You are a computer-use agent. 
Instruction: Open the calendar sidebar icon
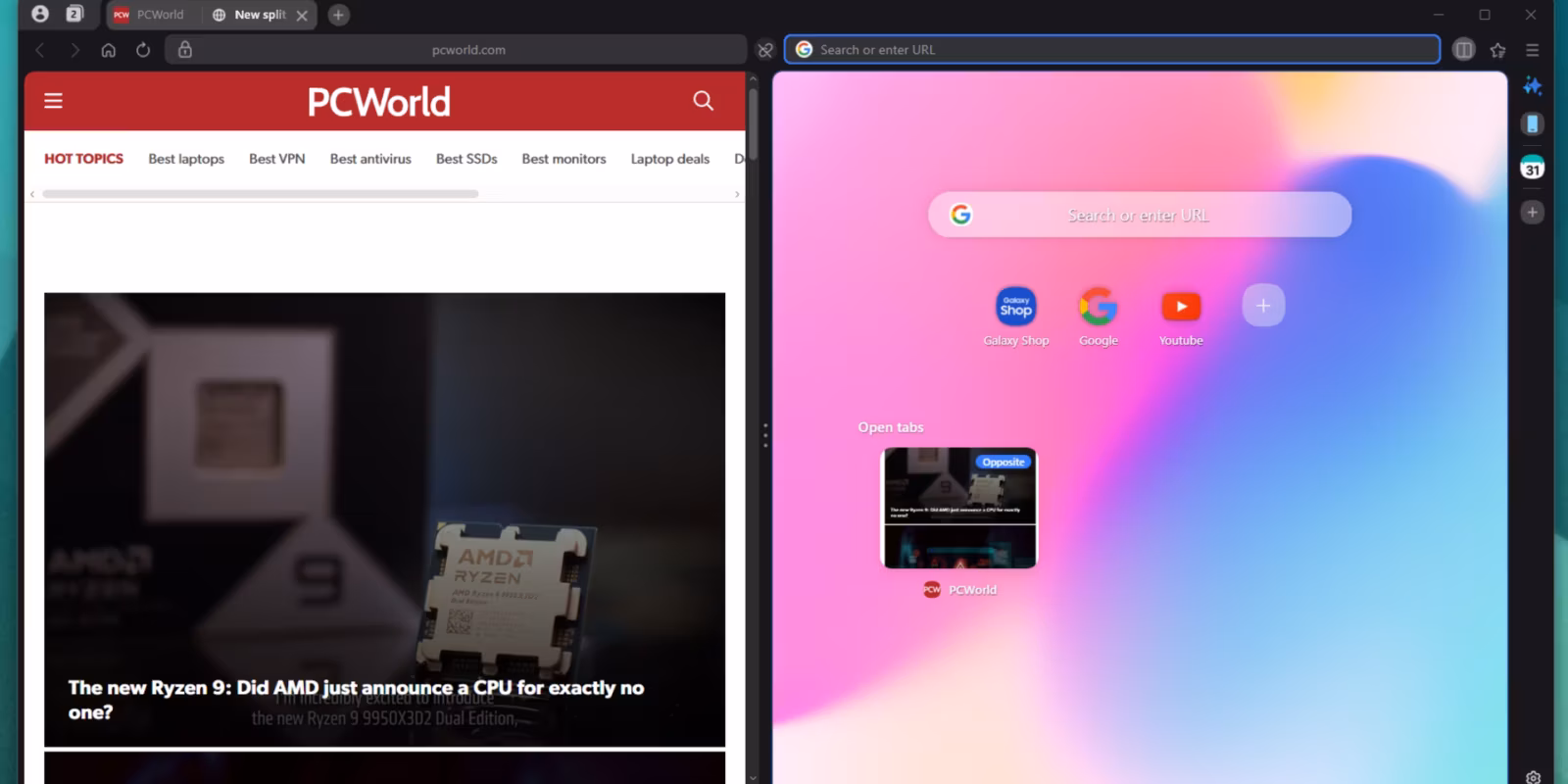(1532, 168)
